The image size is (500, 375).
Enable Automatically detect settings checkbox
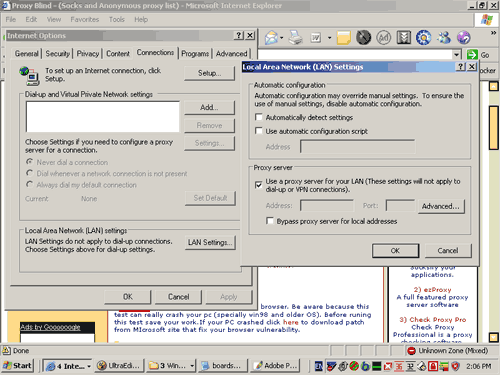(258, 117)
